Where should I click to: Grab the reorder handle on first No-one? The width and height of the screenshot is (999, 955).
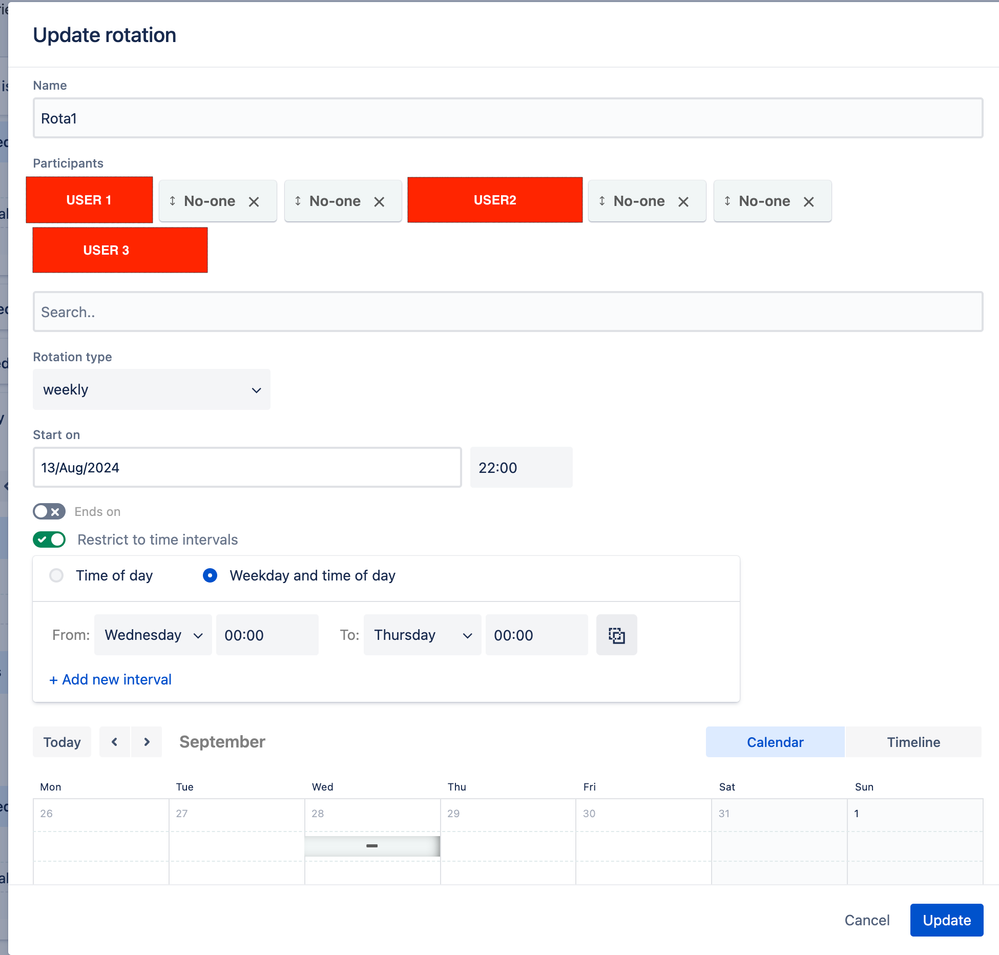(172, 201)
